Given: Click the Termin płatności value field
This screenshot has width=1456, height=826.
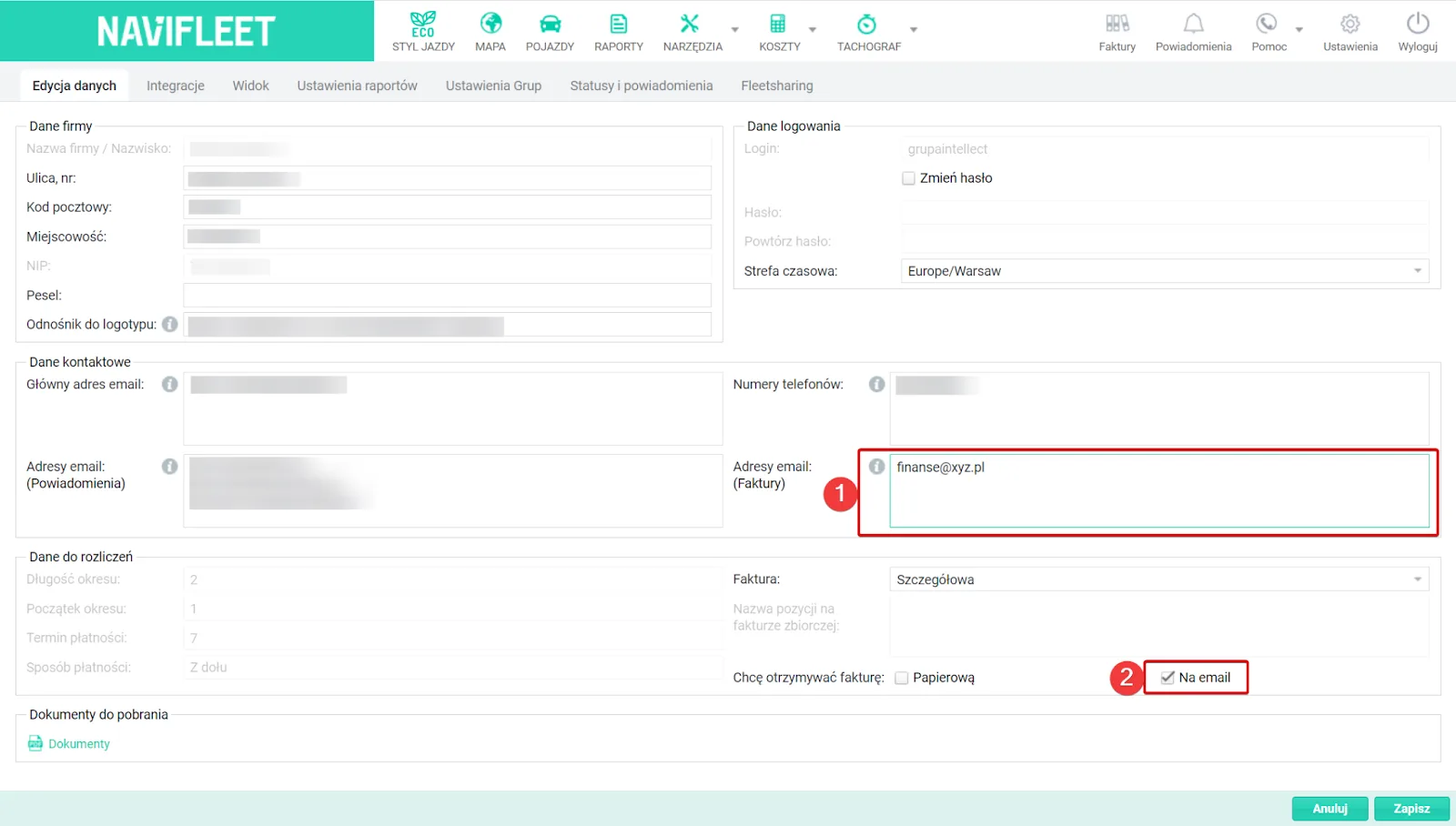Looking at the screenshot, I should pos(453,639).
